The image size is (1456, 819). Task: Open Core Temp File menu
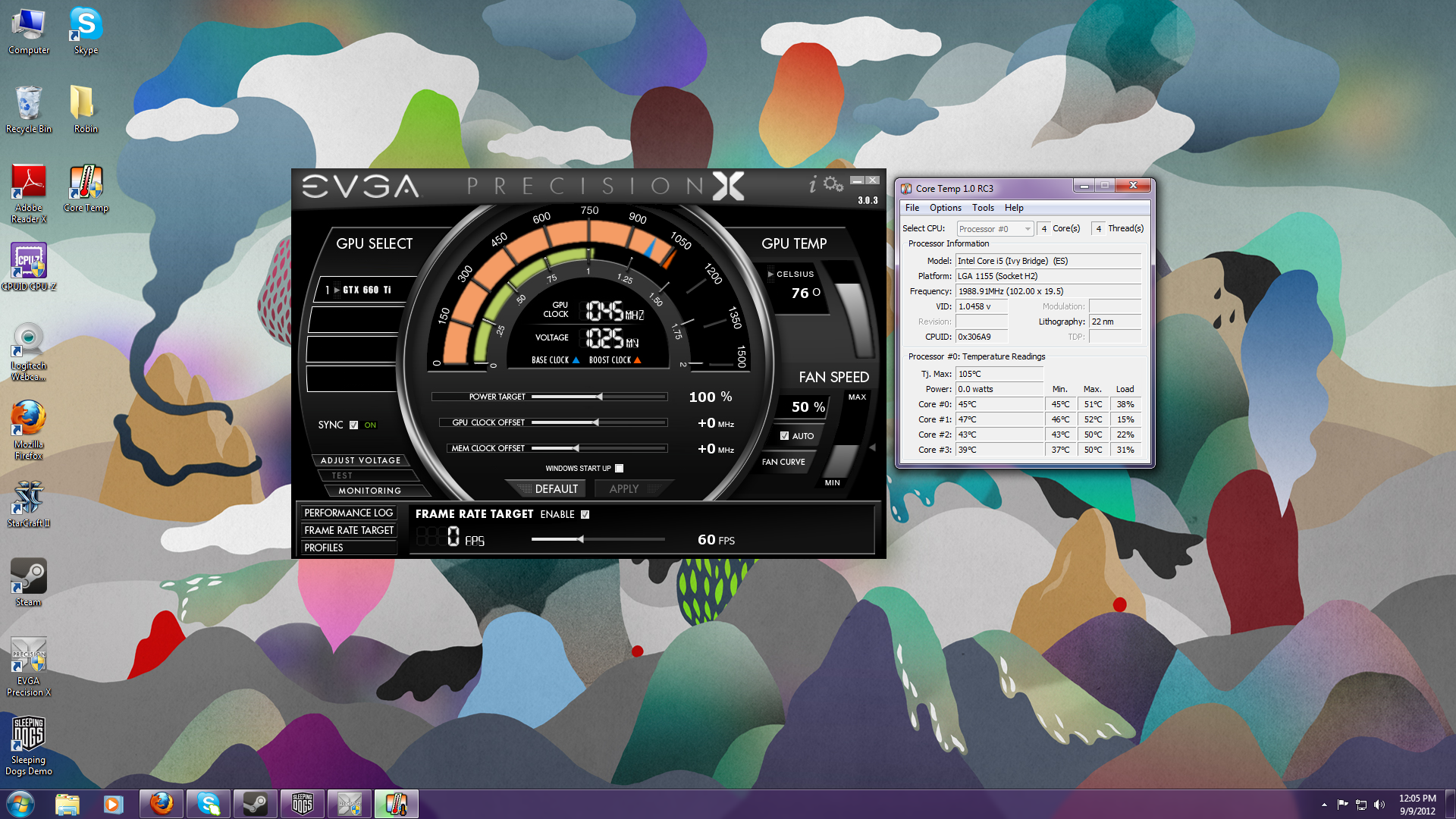click(912, 208)
